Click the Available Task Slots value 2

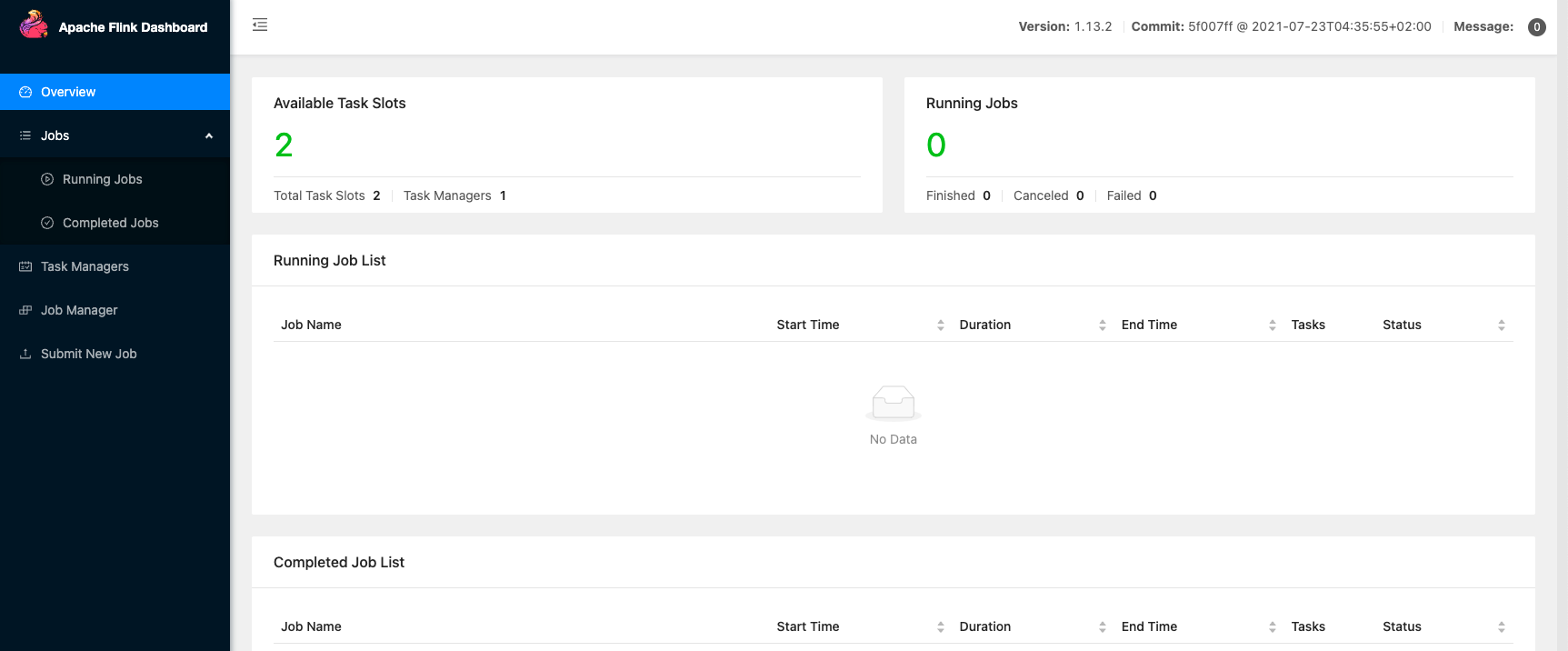point(284,145)
